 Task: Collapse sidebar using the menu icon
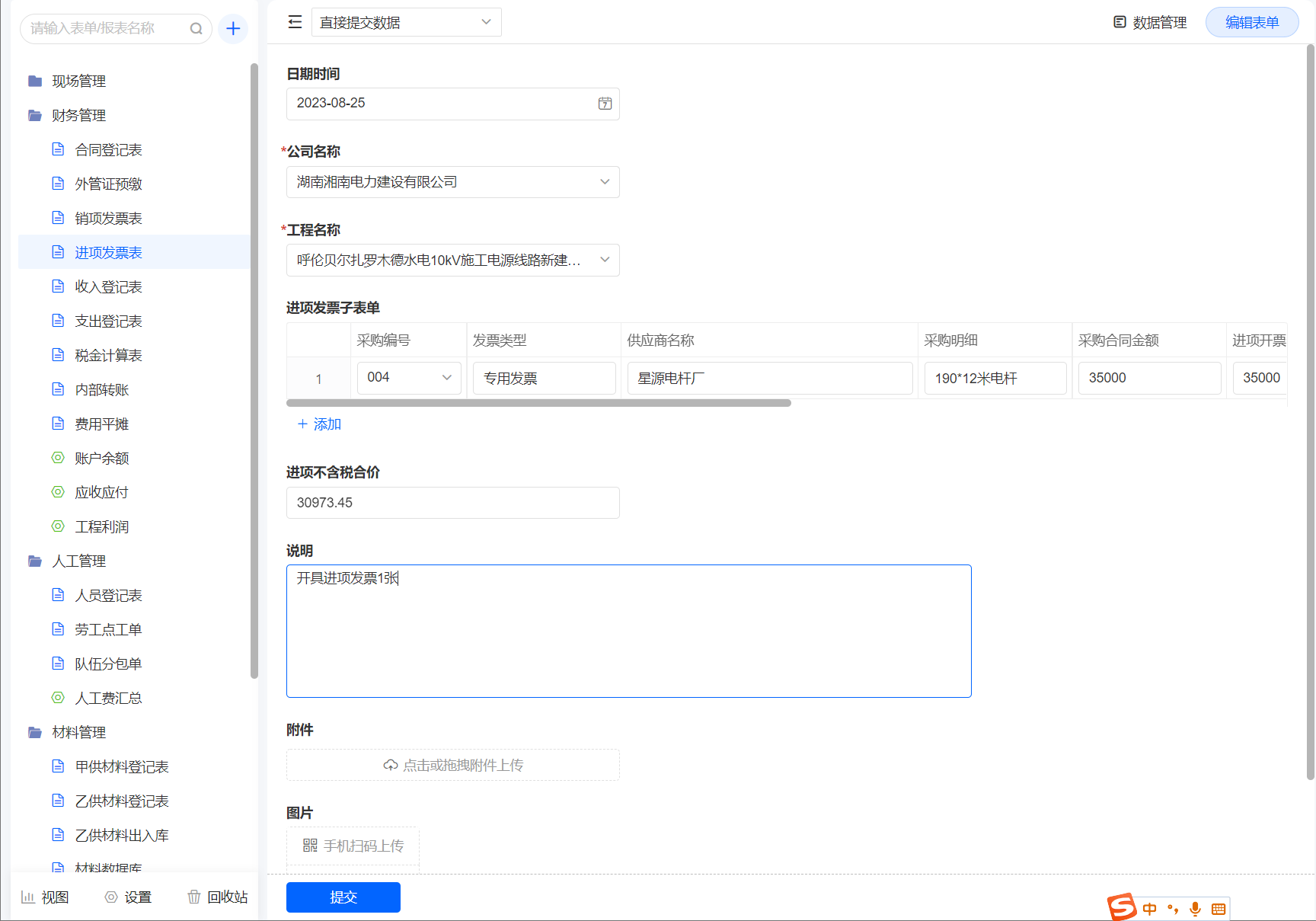point(295,22)
